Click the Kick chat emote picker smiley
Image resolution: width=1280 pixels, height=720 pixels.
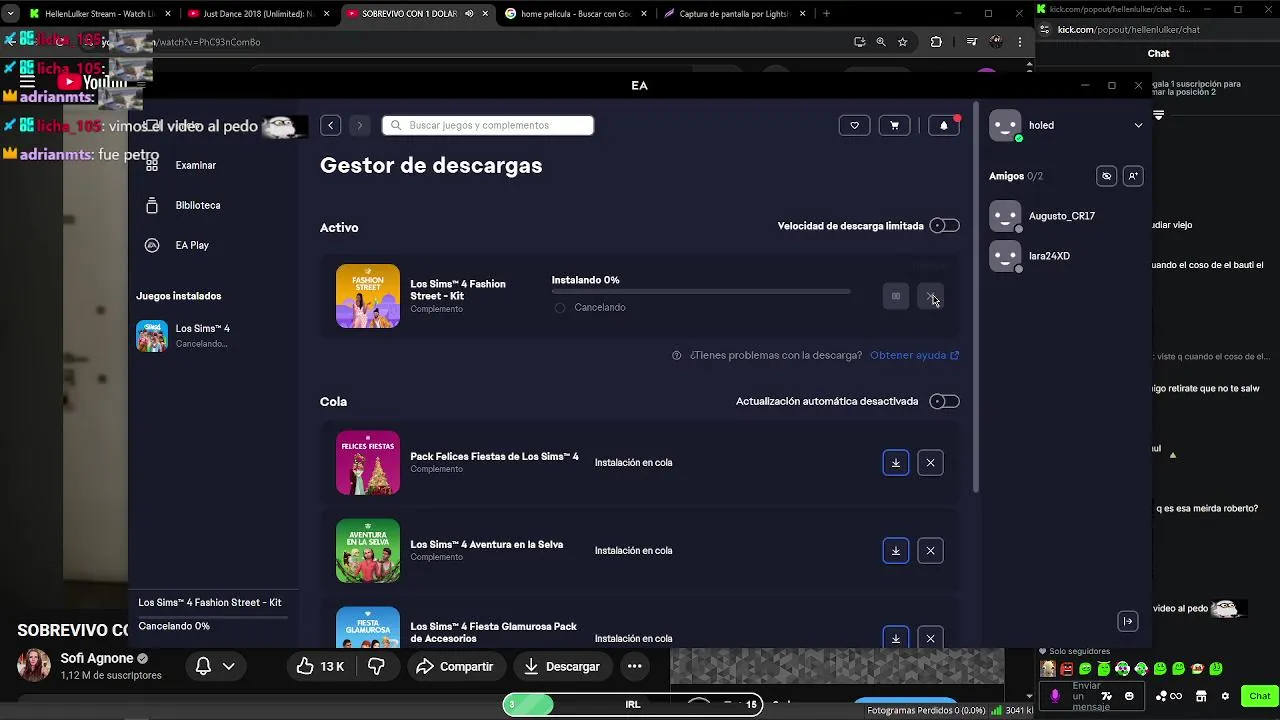[1129, 696]
